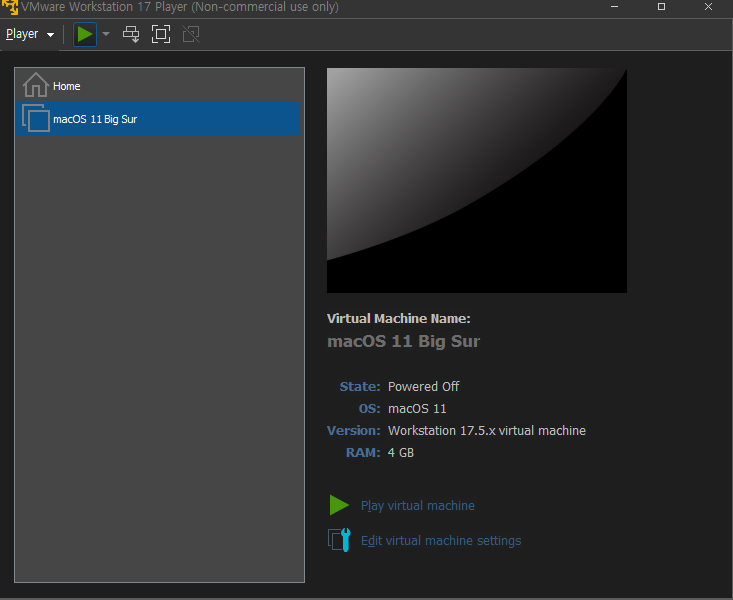
Task: Enter full screen mode icon
Action: [161, 34]
